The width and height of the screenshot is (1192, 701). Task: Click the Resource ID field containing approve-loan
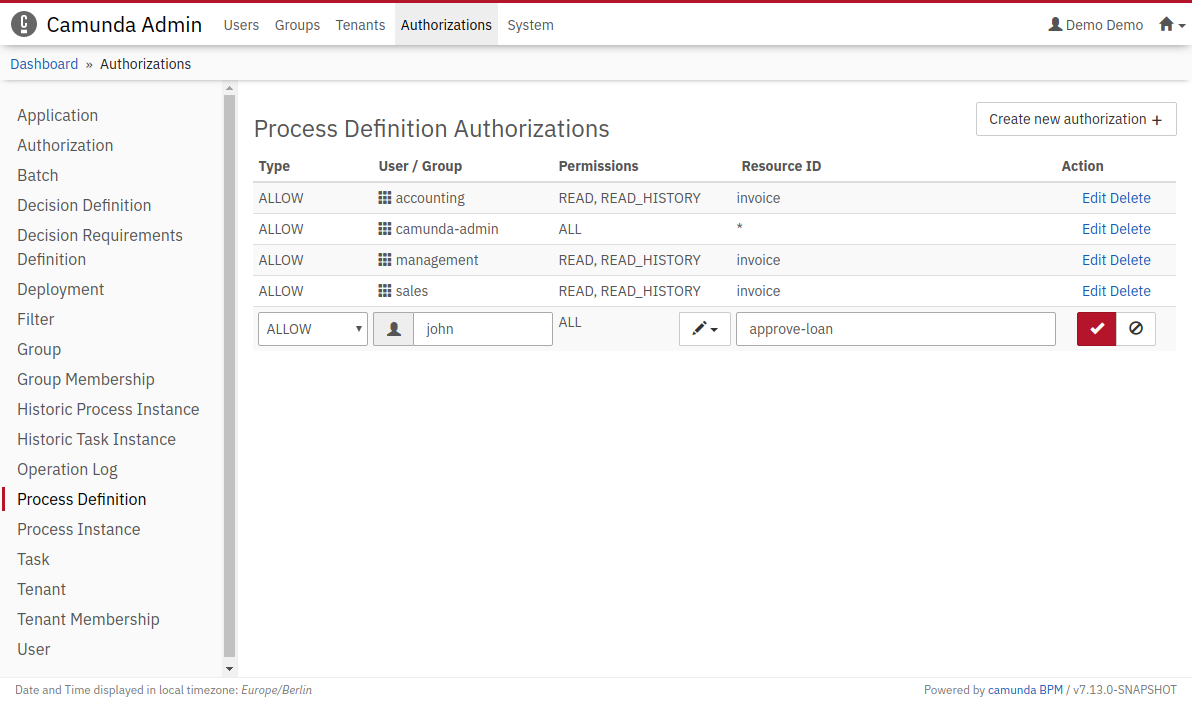(895, 329)
